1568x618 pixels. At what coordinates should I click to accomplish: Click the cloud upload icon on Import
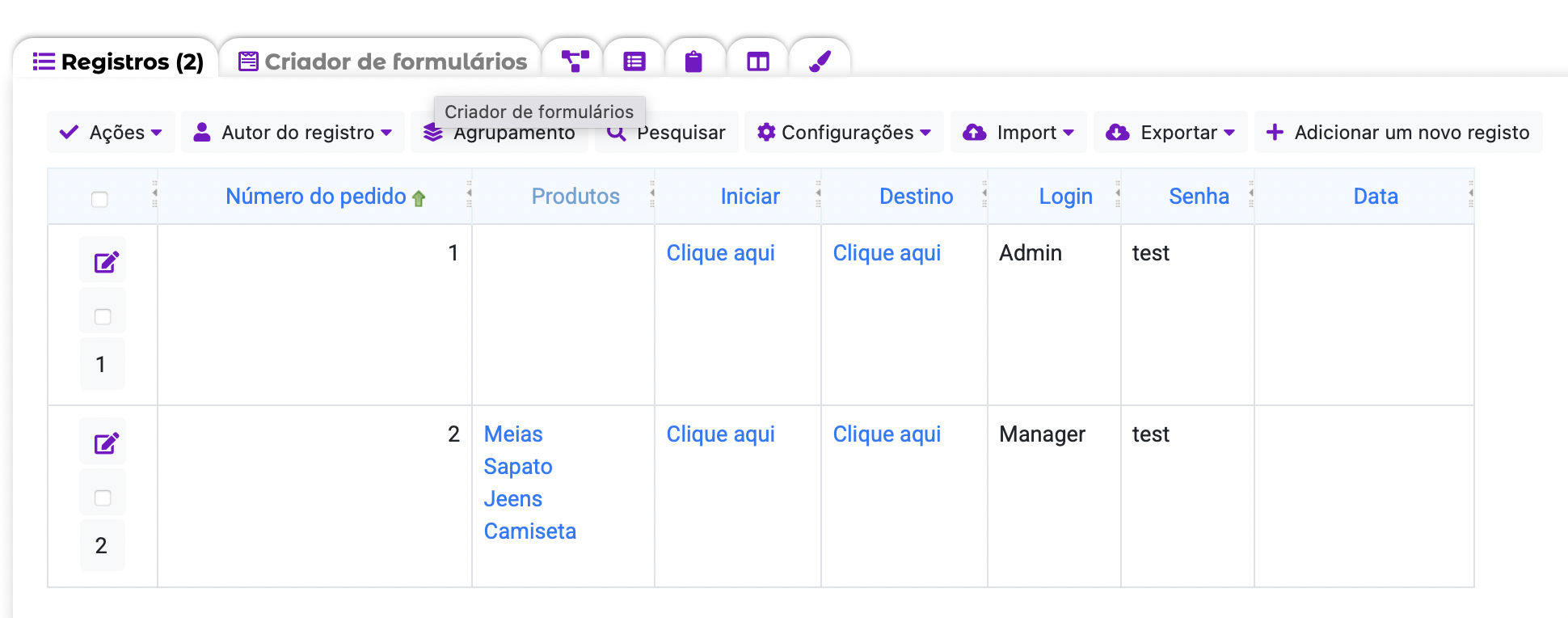click(x=975, y=132)
